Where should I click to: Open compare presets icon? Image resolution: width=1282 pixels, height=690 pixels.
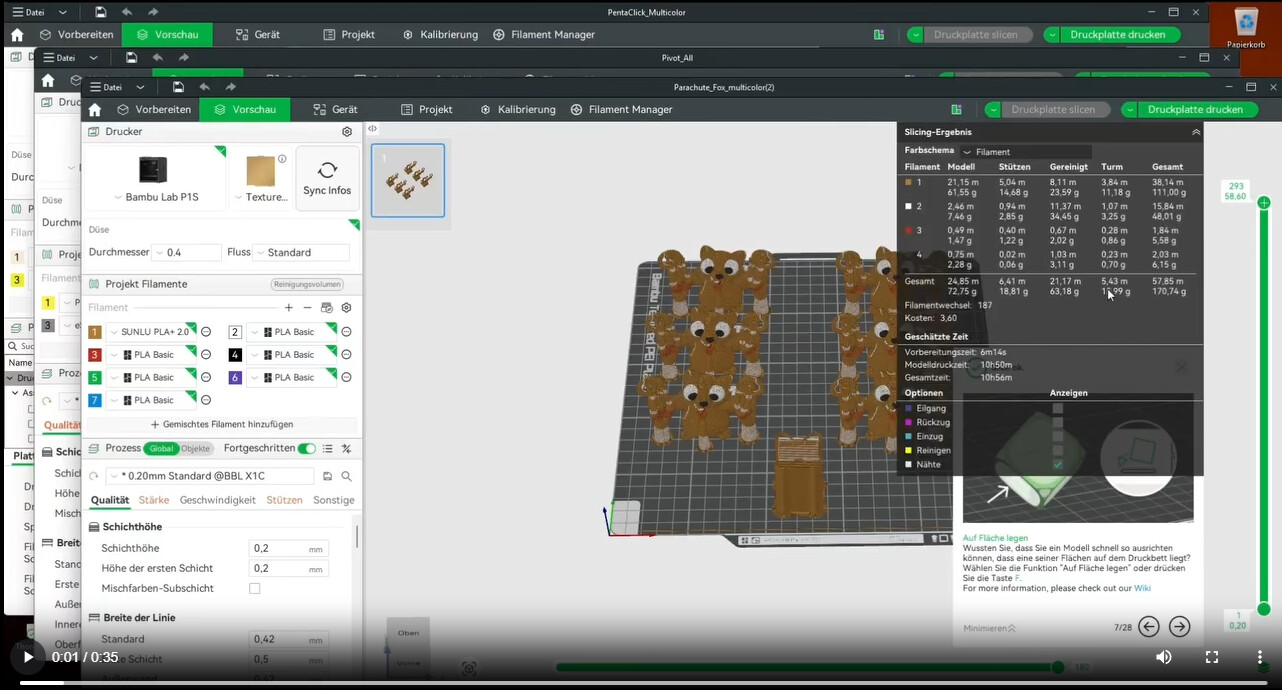click(x=346, y=449)
